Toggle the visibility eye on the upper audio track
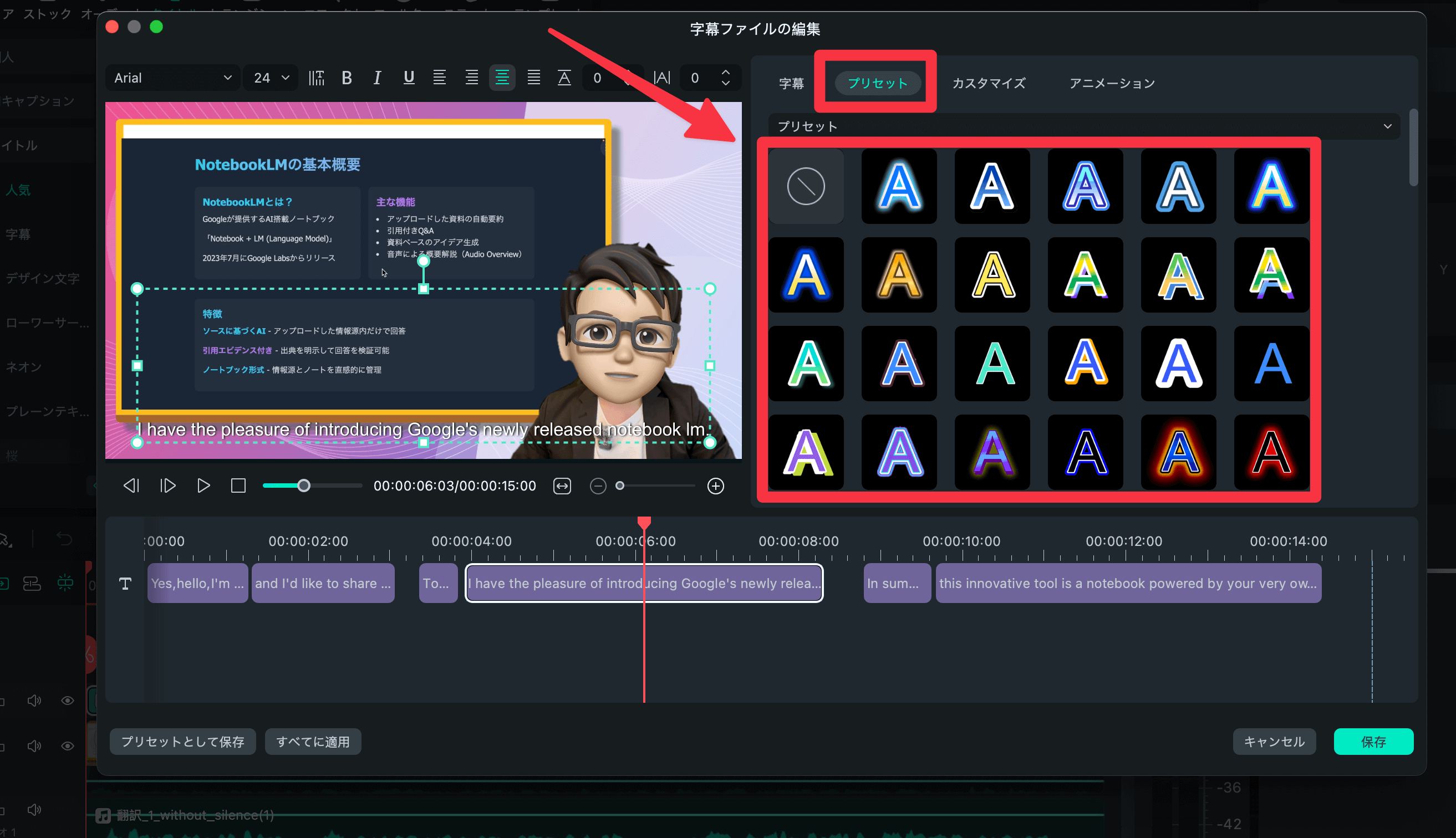 [67, 701]
